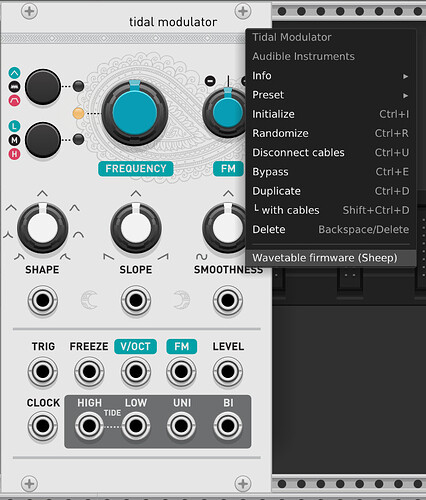Click the large teal FREQUENCY knob
The height and width of the screenshot is (500, 426).
coord(135,113)
